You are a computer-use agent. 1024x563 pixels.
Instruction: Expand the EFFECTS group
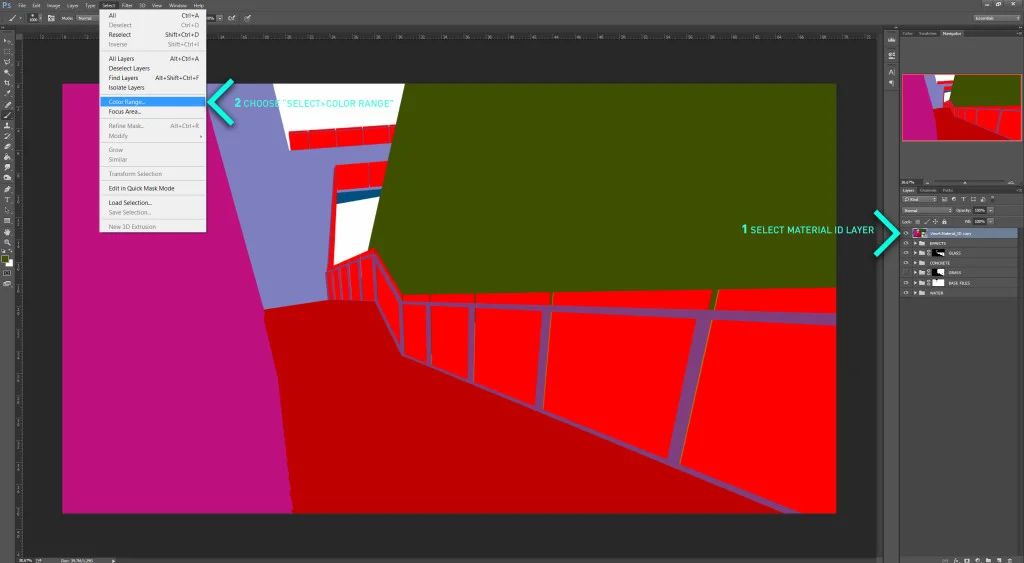pyautogui.click(x=915, y=243)
